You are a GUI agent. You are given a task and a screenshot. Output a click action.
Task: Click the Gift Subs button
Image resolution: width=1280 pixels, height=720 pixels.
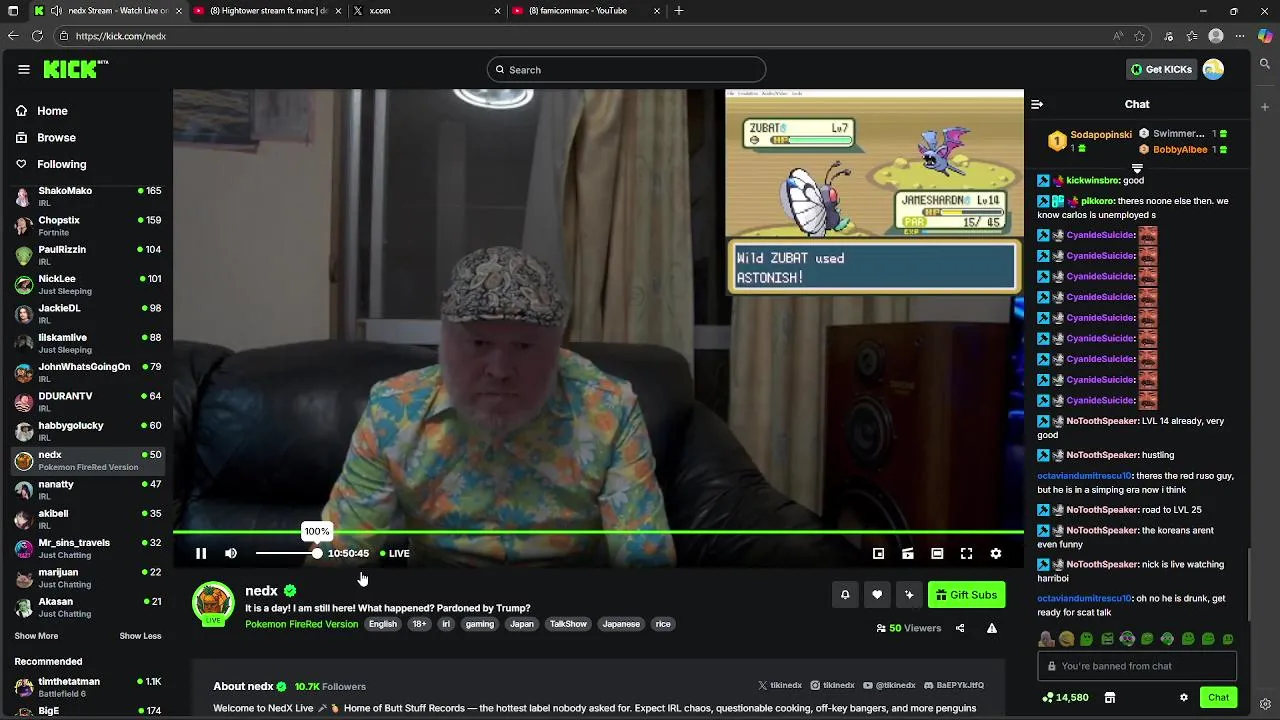[966, 595]
